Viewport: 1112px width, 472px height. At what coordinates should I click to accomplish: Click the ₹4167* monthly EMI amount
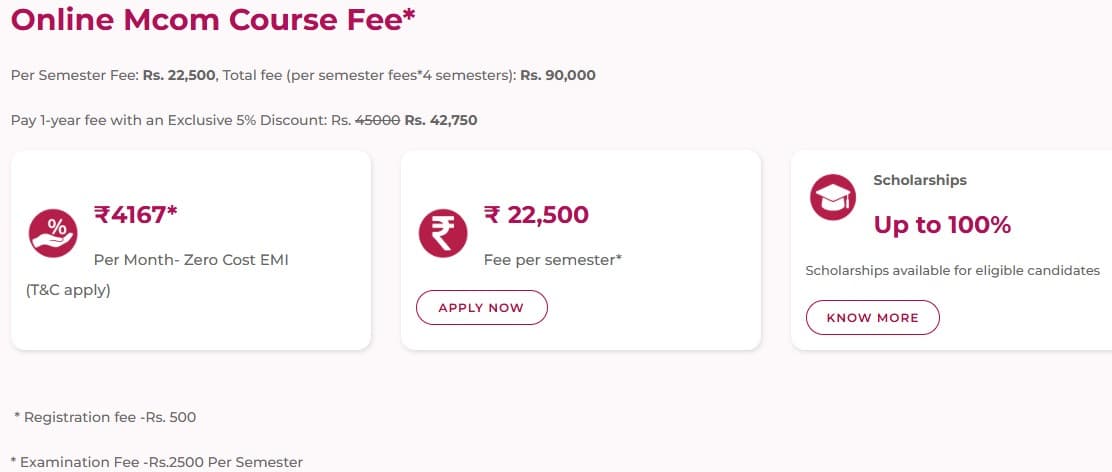pos(135,213)
